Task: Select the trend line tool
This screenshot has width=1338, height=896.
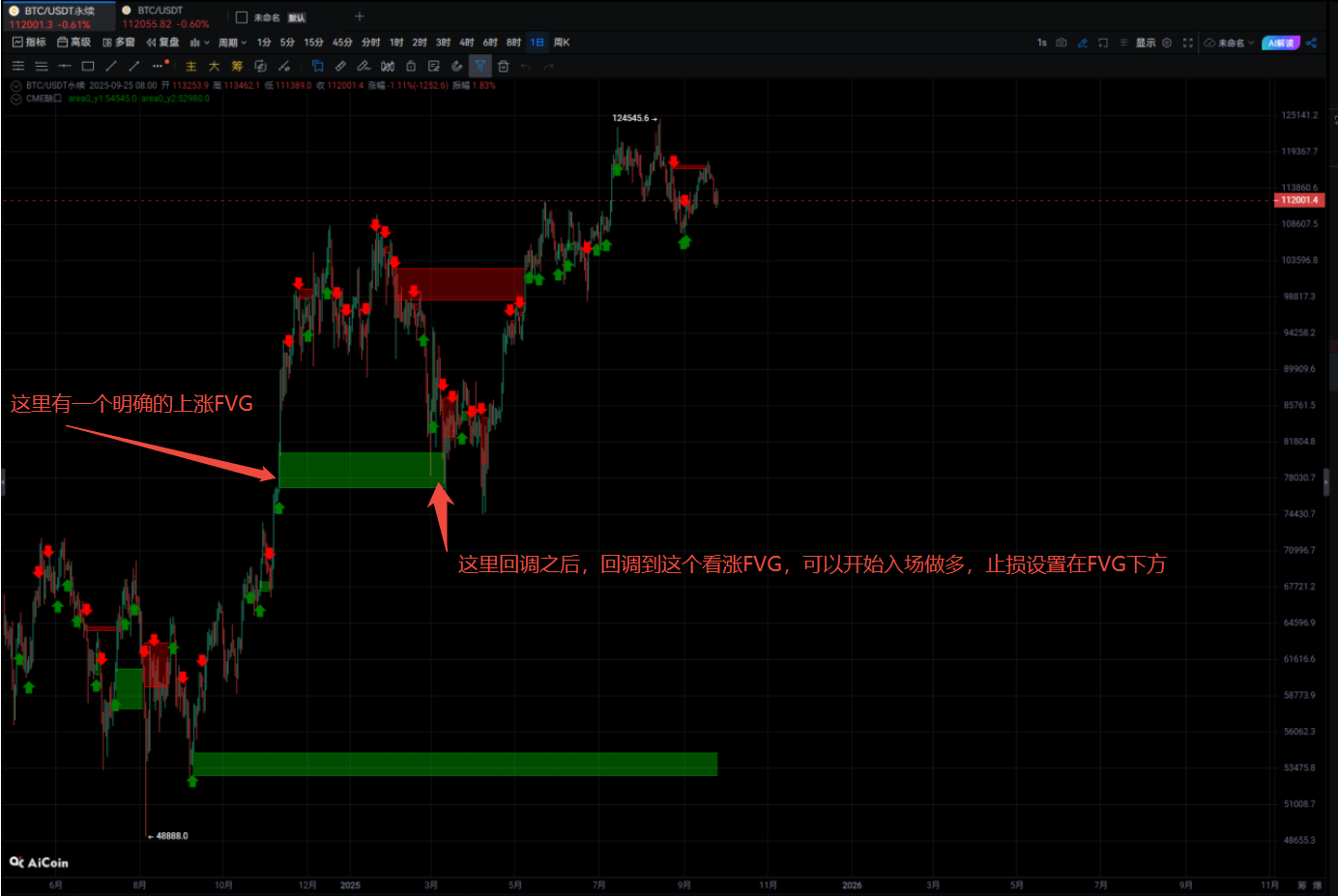Action: point(111,67)
